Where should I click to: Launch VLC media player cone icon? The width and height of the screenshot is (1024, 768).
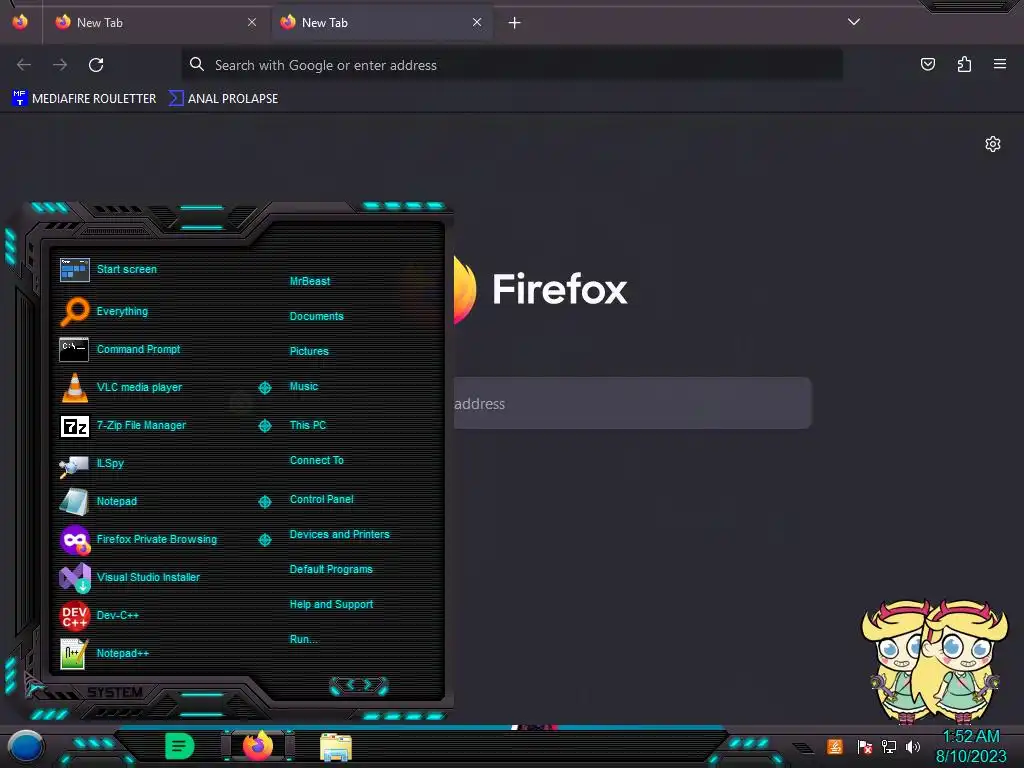tap(74, 387)
